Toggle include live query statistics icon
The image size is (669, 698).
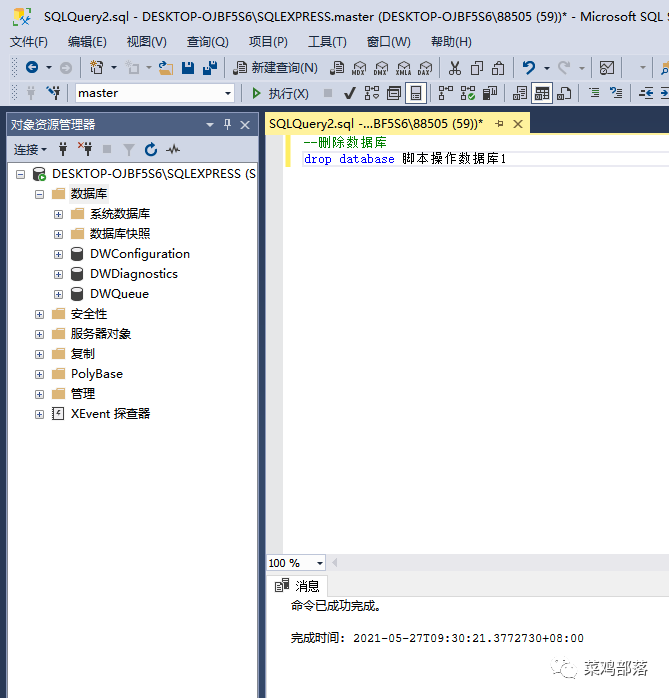point(468,93)
